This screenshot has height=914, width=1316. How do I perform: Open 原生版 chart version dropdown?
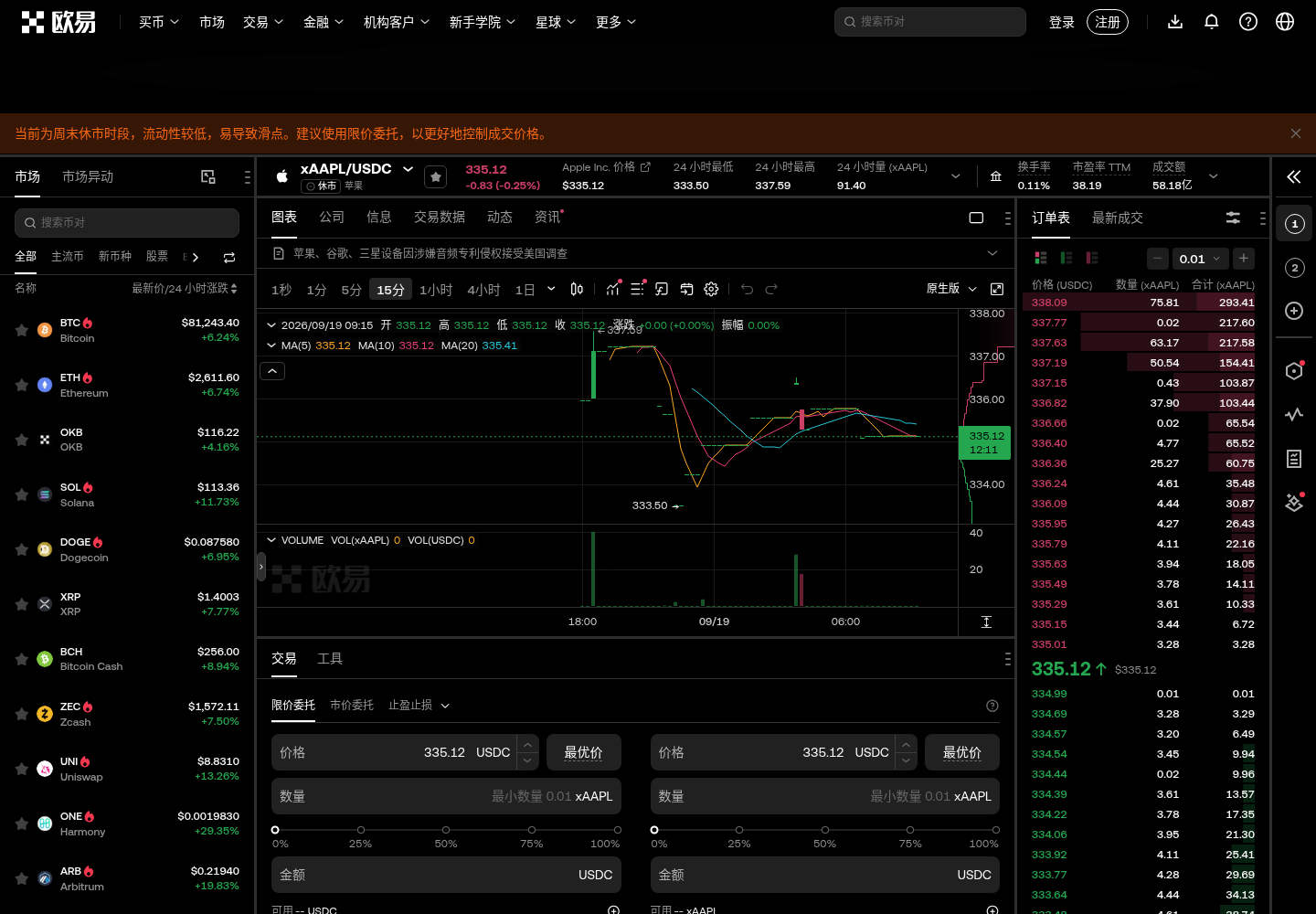click(x=951, y=289)
